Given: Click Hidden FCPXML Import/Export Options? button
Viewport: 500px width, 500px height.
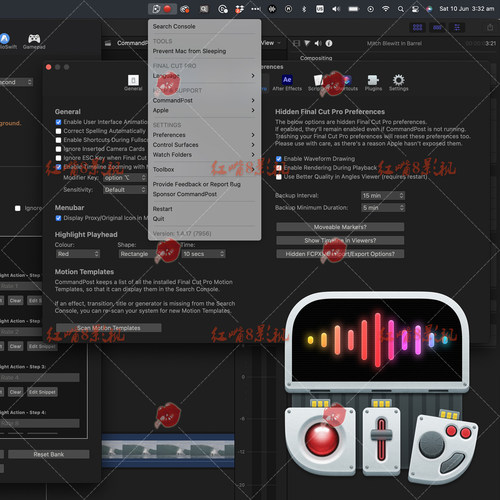Looking at the screenshot, I should click(x=340, y=254).
